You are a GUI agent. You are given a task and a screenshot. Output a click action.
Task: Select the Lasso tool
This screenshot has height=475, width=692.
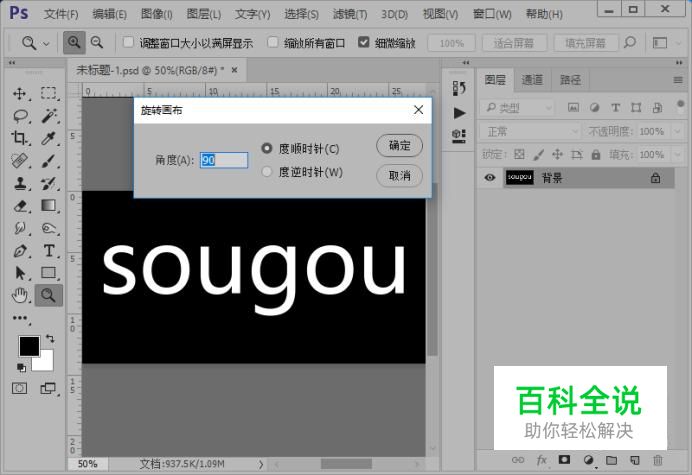tap(20, 116)
